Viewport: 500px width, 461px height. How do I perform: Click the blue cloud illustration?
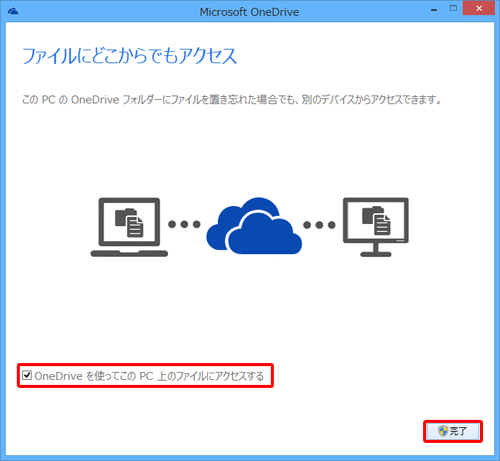click(254, 226)
